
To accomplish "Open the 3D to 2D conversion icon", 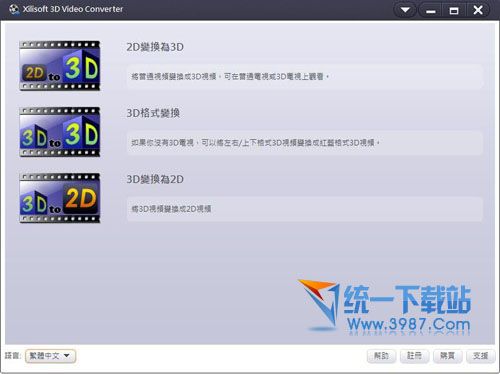I will 60,198.
